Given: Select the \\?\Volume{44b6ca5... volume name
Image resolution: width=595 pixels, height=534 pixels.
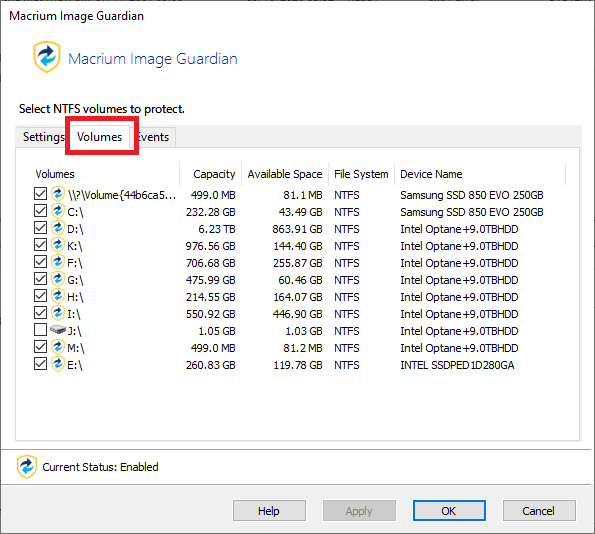Looking at the screenshot, I should coord(122,195).
